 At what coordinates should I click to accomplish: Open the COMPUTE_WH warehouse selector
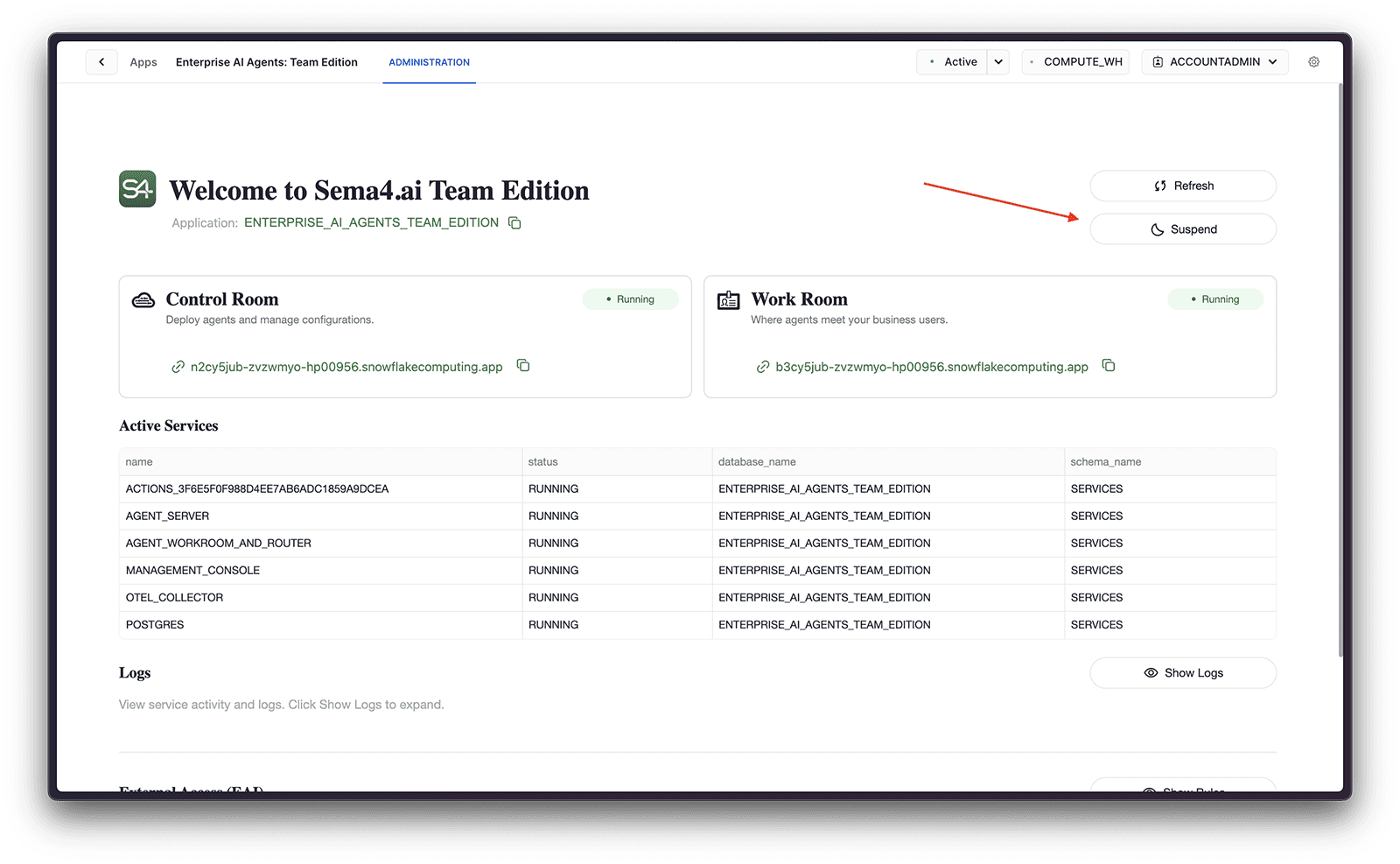[x=1075, y=62]
